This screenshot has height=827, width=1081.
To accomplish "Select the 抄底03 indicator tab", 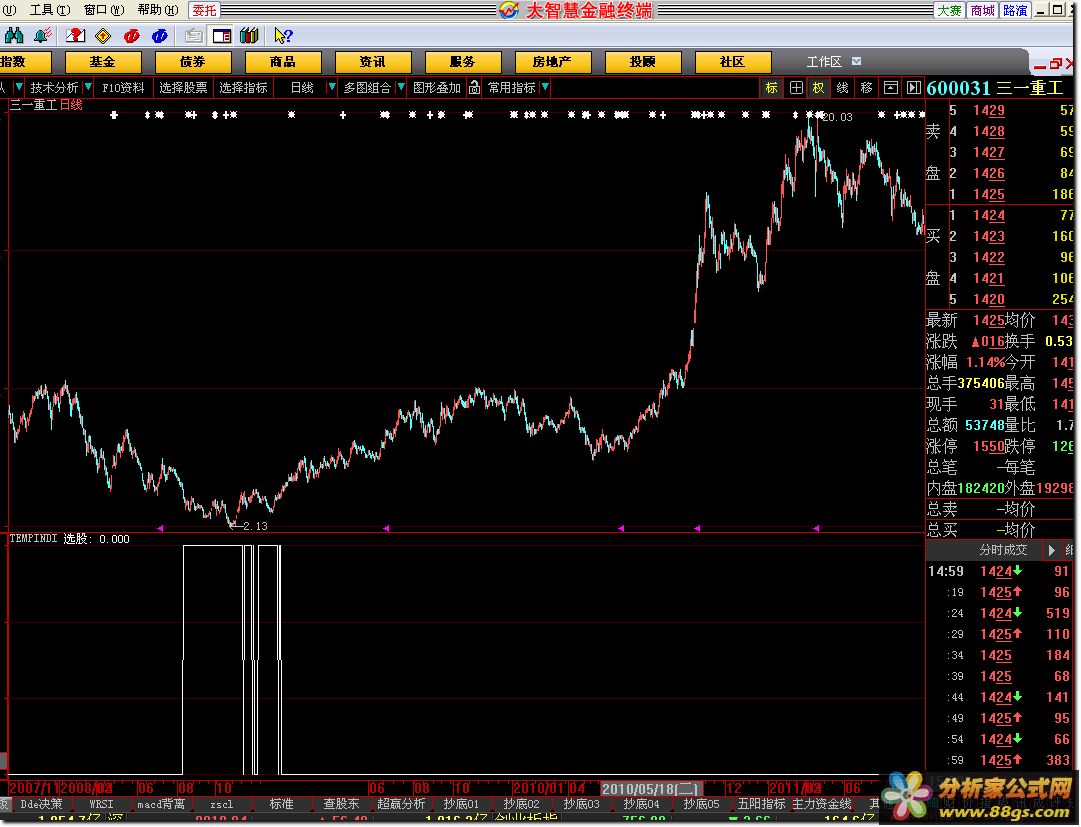I will (x=581, y=804).
